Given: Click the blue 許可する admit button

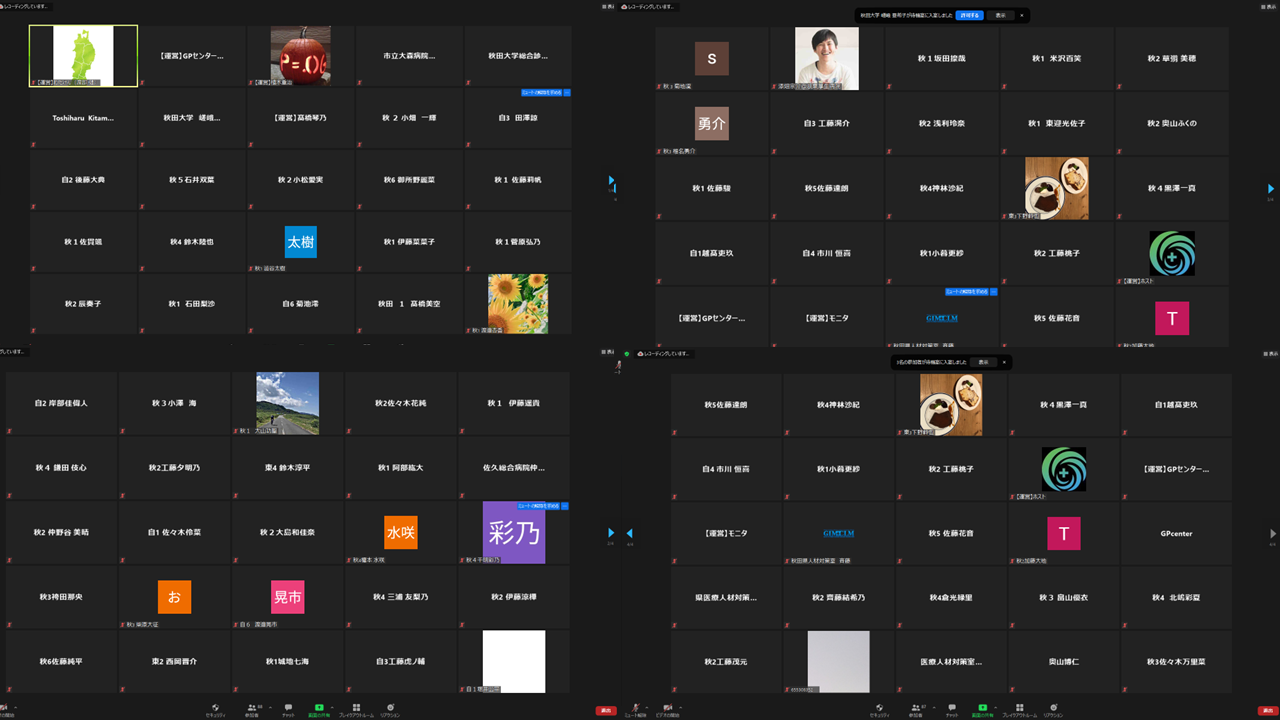Looking at the screenshot, I should click(969, 16).
